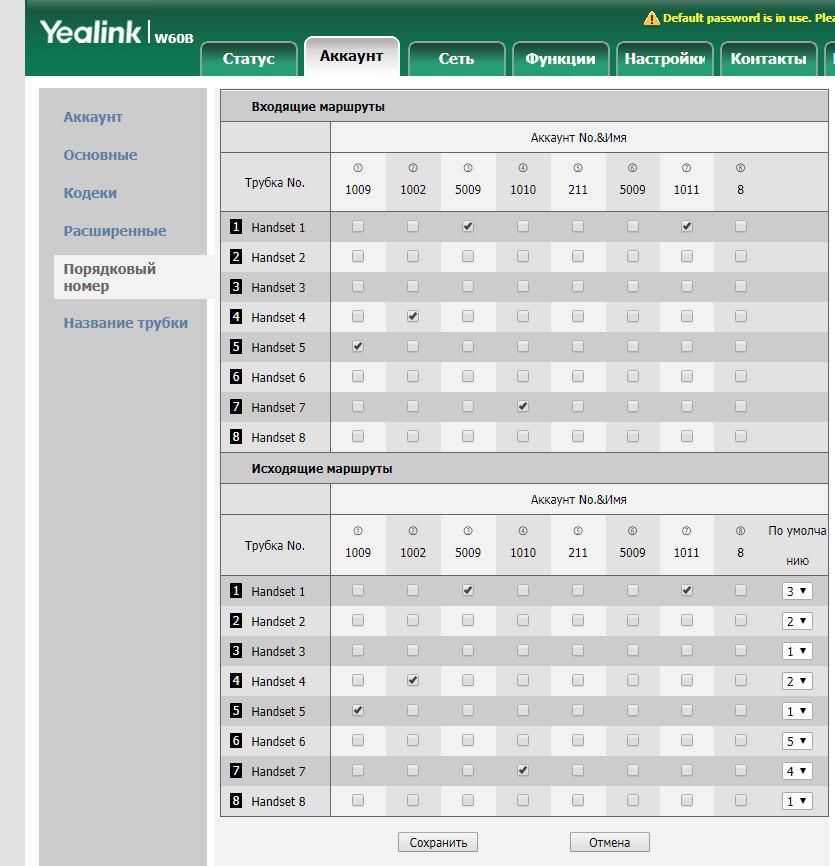Enable account 211 for Handset 3 outgoing routes
835x866 pixels.
tap(578, 650)
